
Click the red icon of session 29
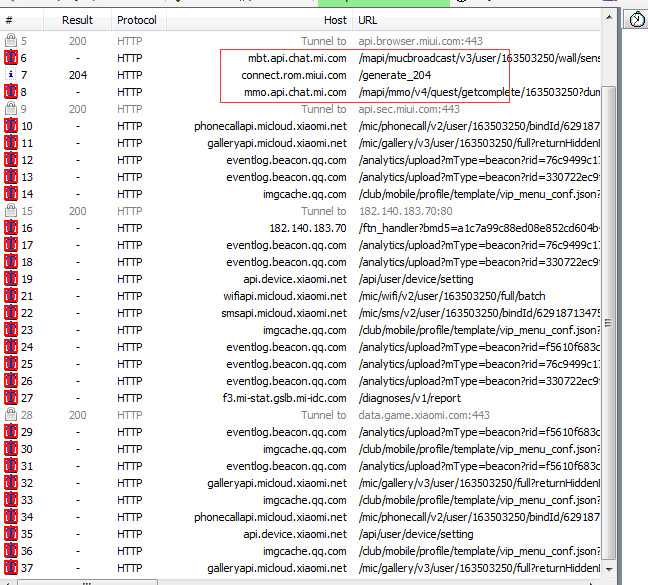tap(11, 431)
